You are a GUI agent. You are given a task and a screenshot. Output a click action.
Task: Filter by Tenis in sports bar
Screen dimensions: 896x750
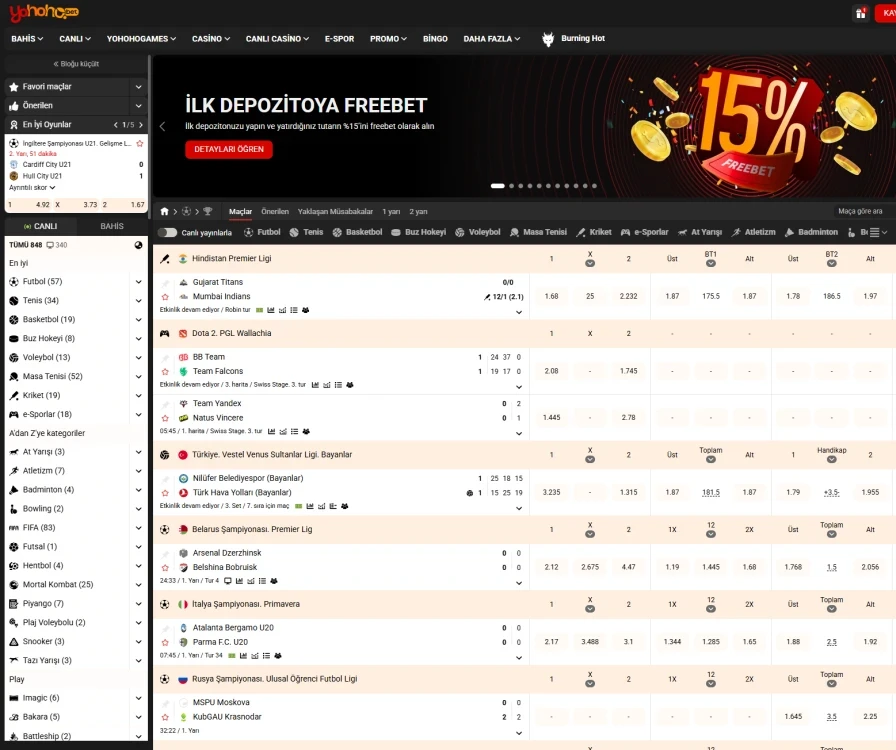coord(306,232)
